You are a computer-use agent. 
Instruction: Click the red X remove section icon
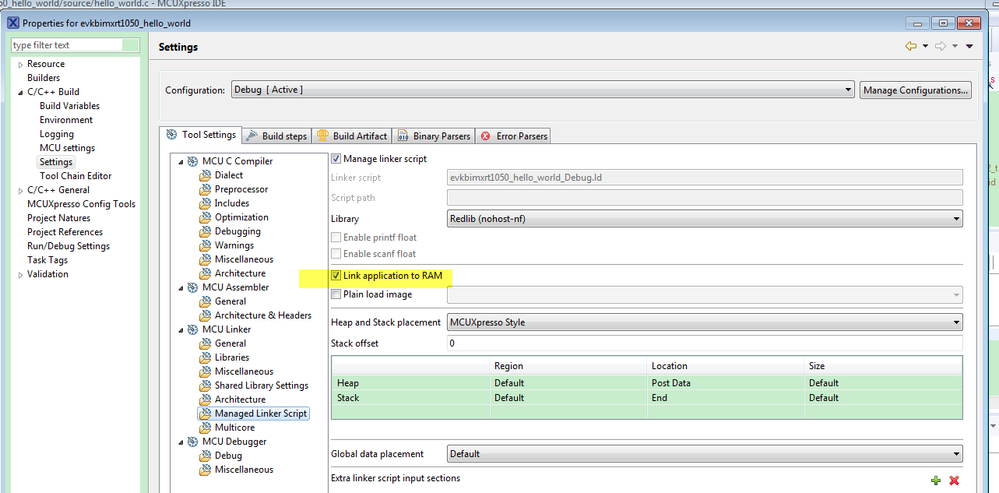click(954, 480)
